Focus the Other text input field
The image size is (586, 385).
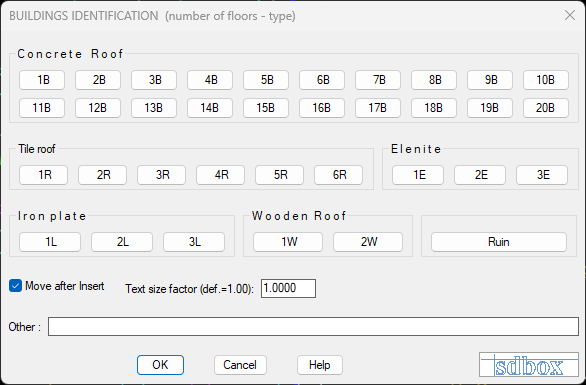(x=313, y=327)
